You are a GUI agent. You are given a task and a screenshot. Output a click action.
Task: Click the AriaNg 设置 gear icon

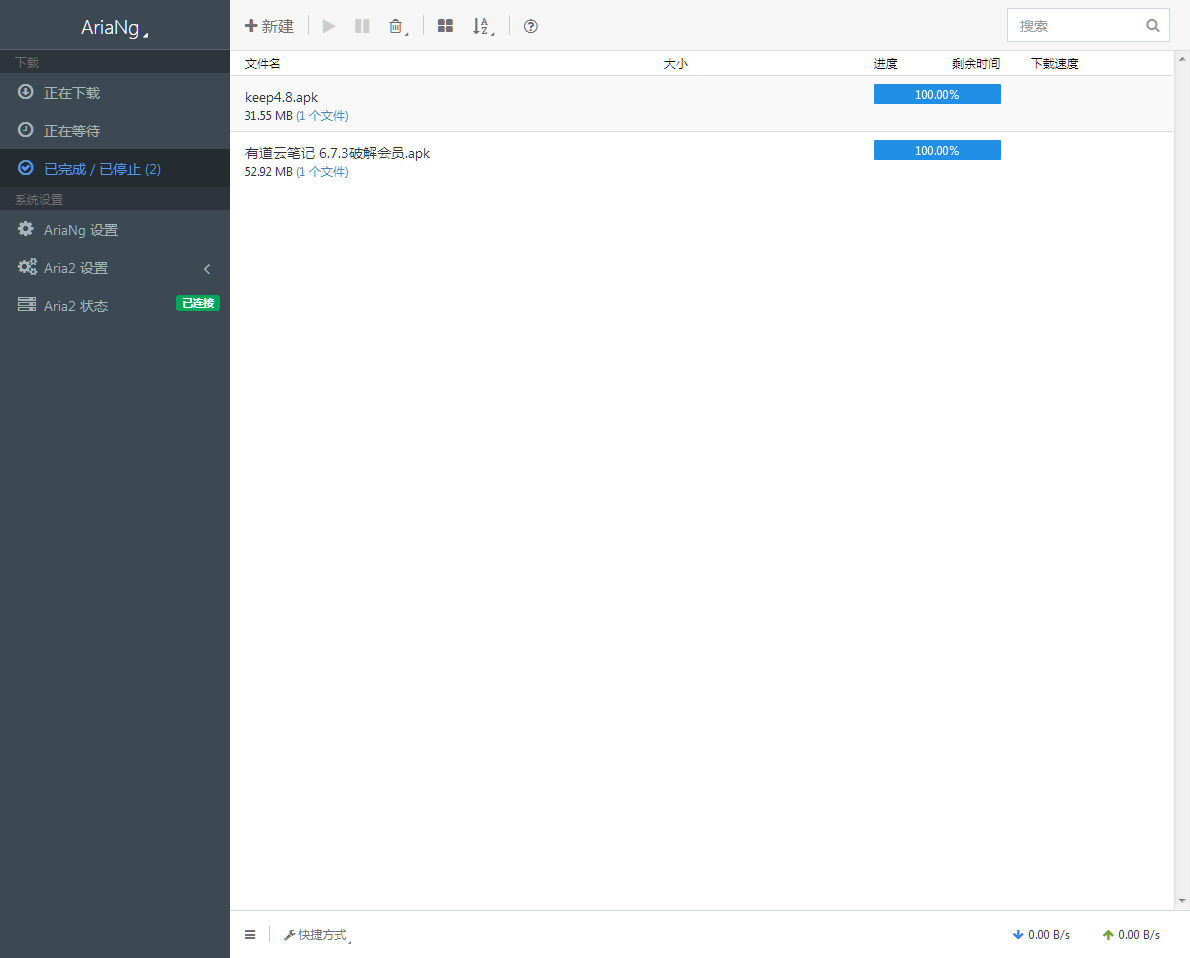pos(26,228)
